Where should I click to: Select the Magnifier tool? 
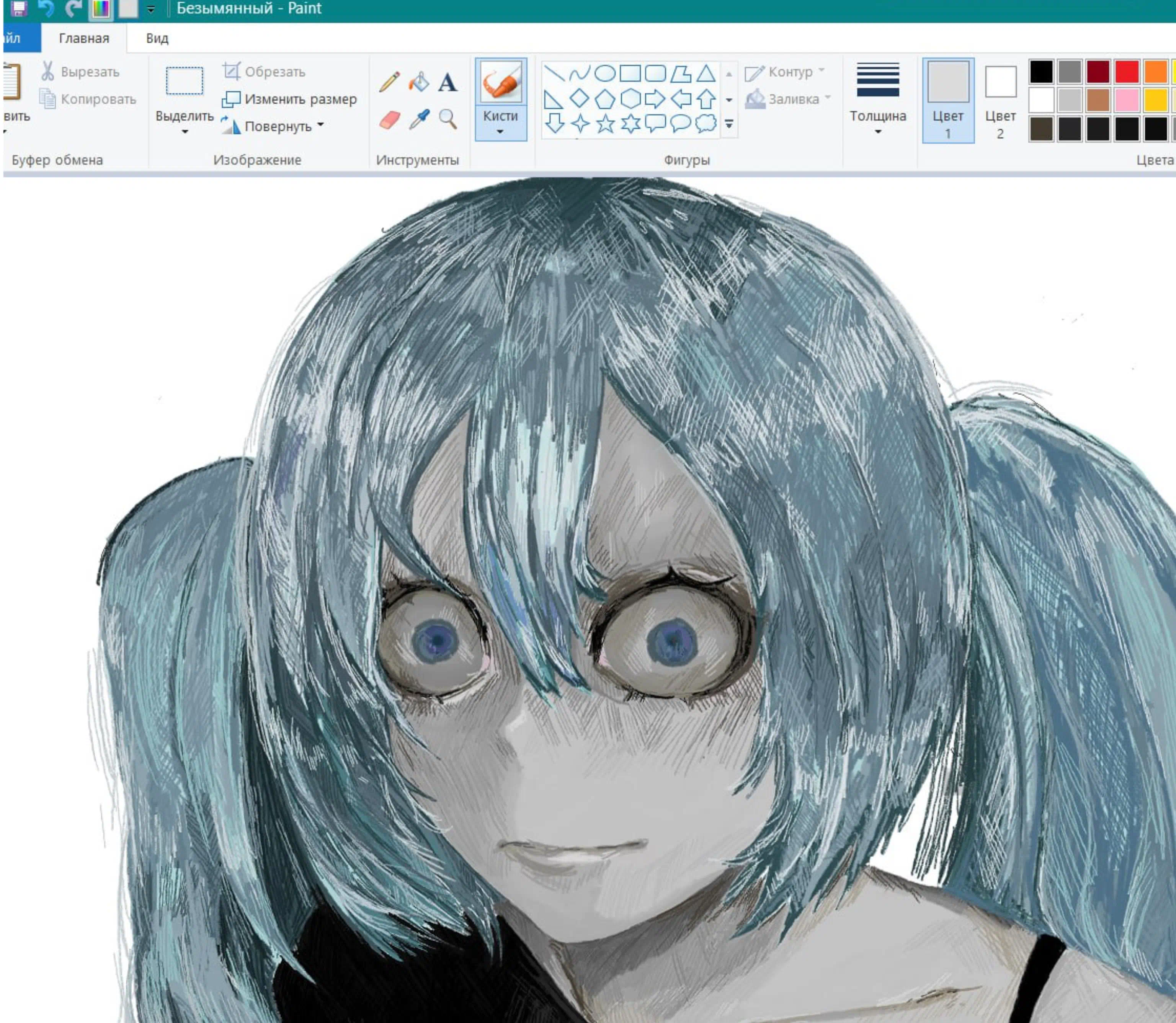pos(448,120)
